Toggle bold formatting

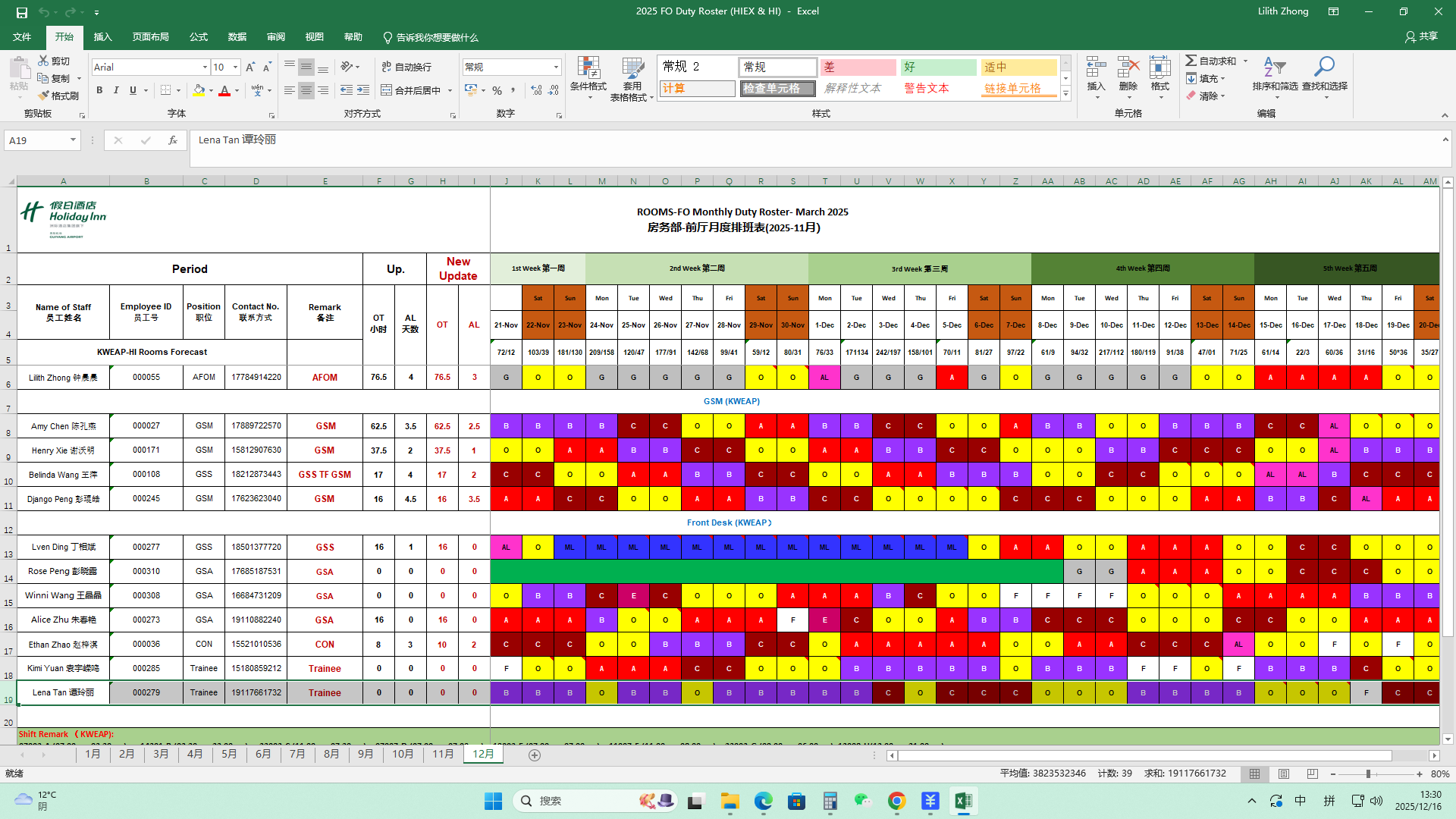tap(99, 90)
